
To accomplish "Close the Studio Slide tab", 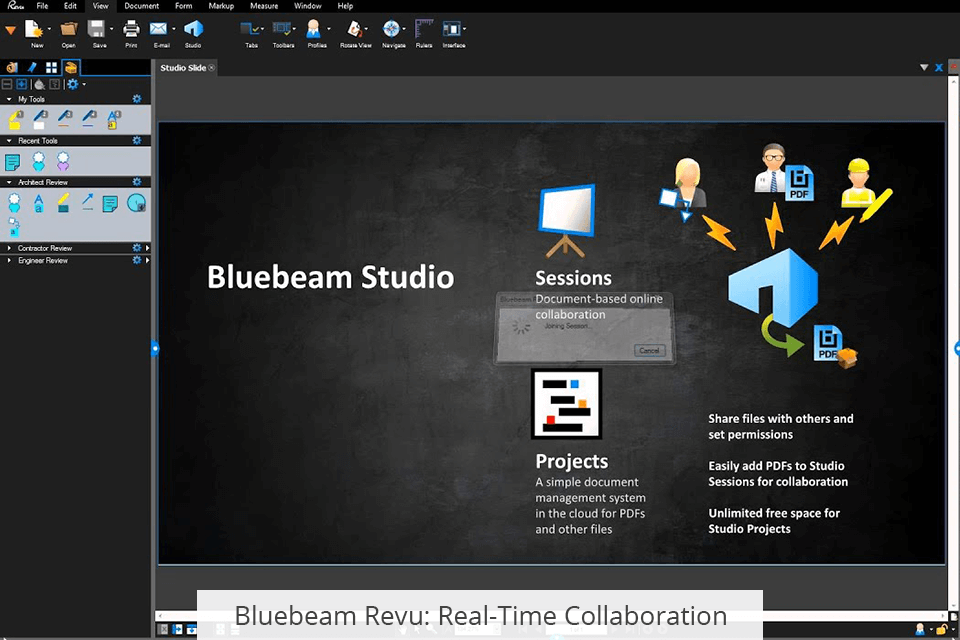I will click(212, 68).
